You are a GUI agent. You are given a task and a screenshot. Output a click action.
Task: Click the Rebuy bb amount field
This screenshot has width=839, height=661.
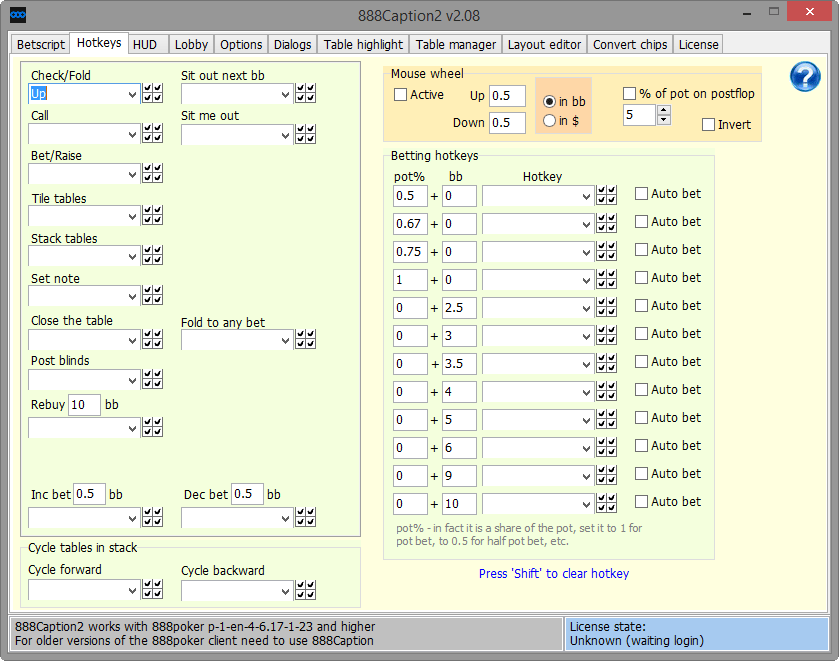pos(84,405)
